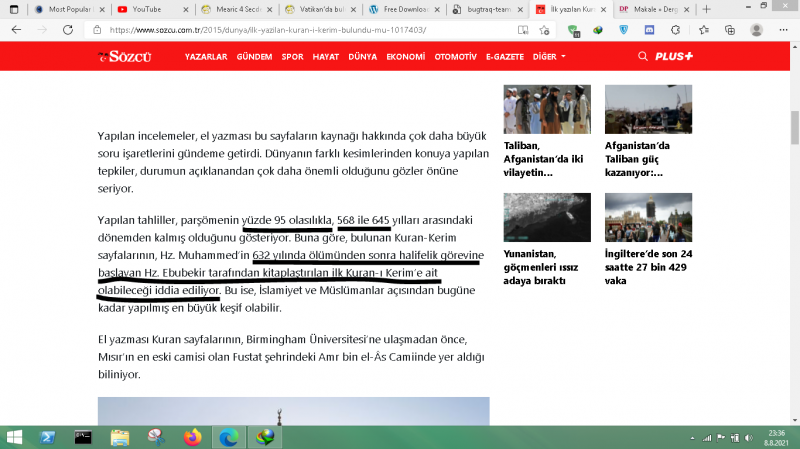Image resolution: width=800 pixels, height=449 pixels.
Task: Open File Explorer from the taskbar
Action: pos(120,437)
